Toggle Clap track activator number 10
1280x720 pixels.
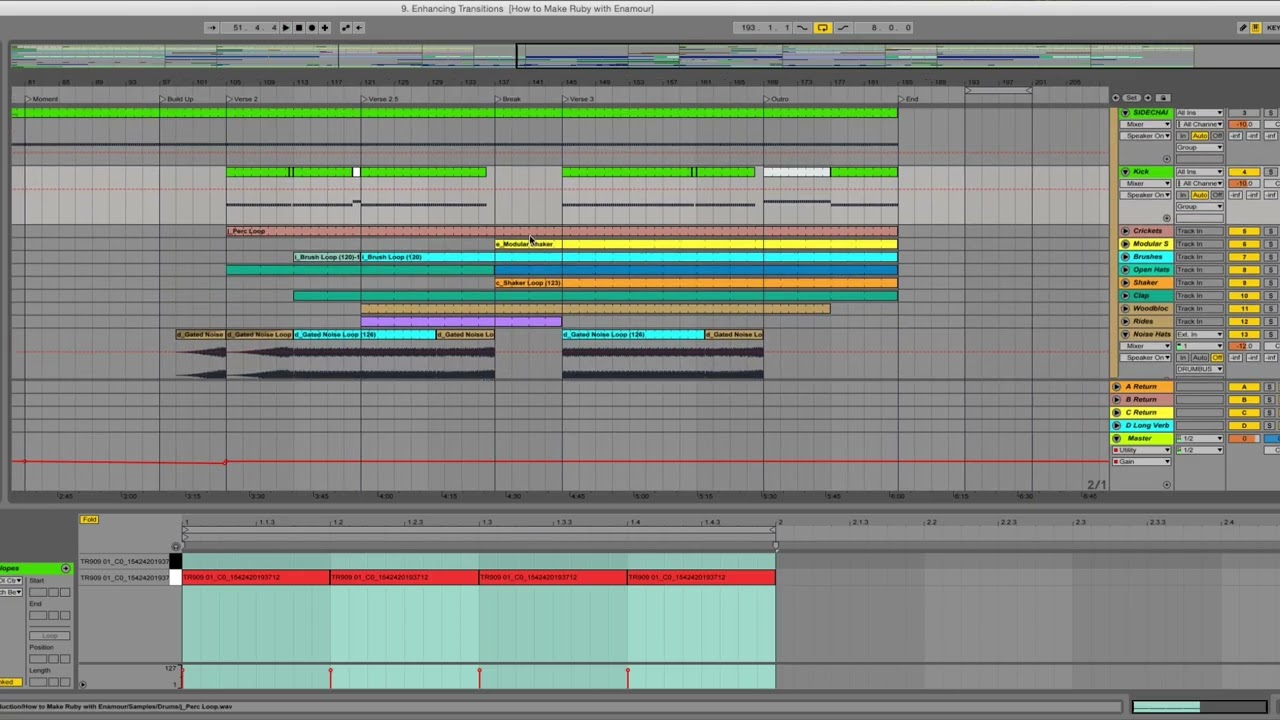[1244, 296]
